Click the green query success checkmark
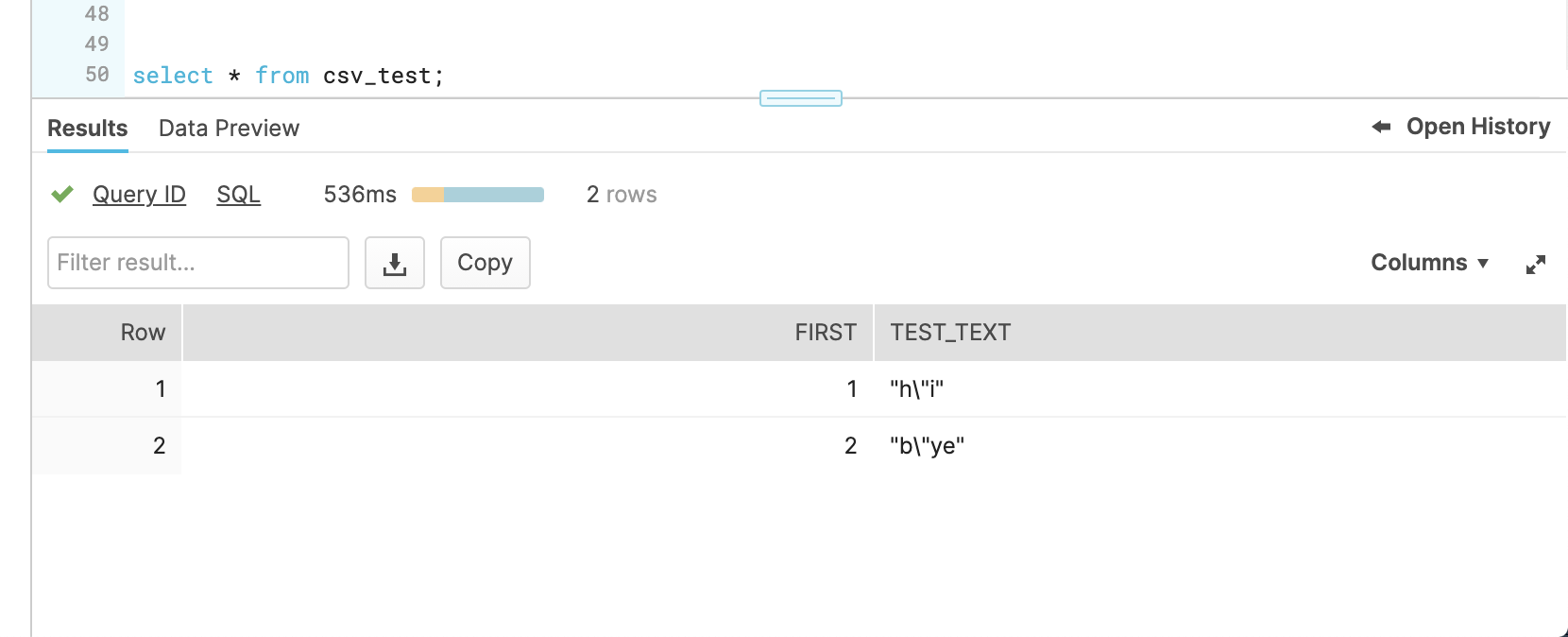 [62, 195]
